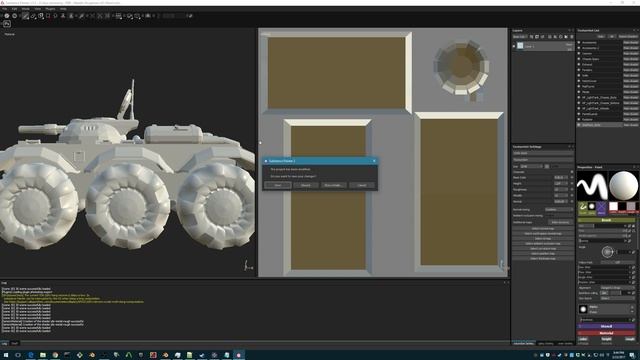
Task: Click the add folder icon in Layers toolbar
Action: click(x=566, y=37)
